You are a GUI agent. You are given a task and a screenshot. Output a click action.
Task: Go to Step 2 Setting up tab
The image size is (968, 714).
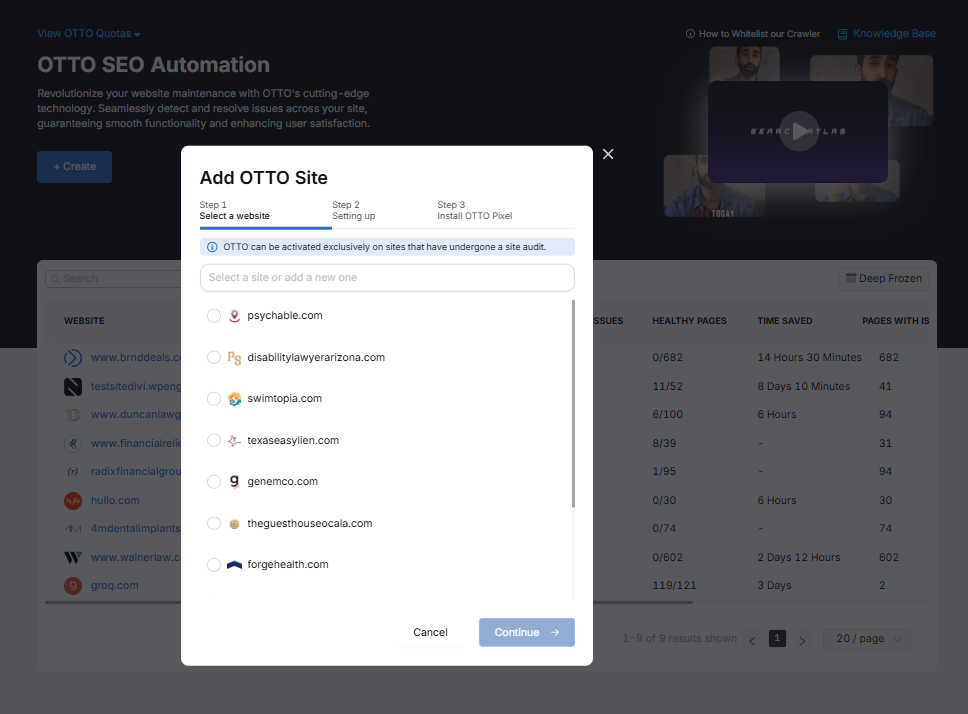point(354,210)
